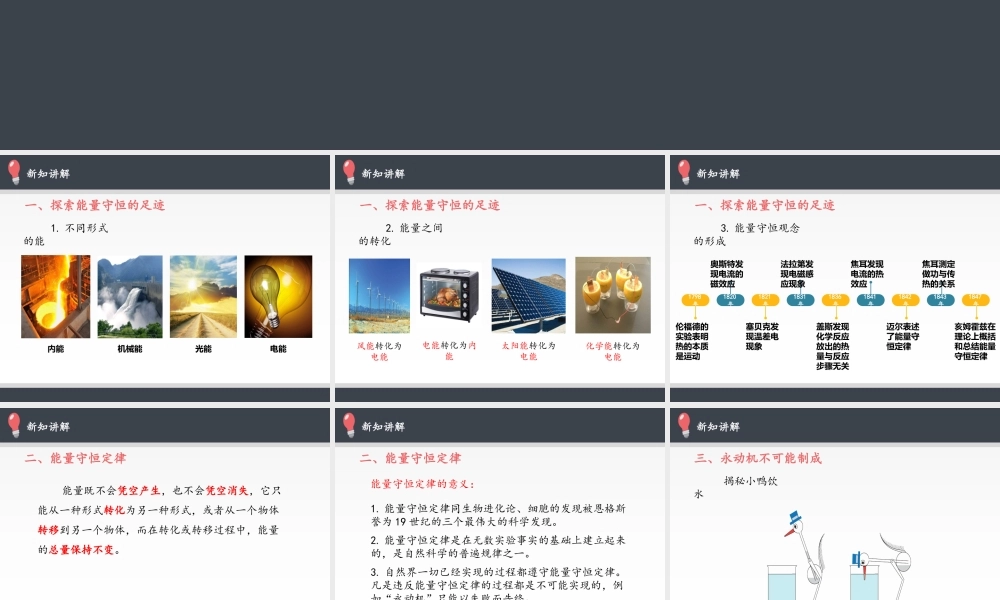
Task: Click the sunlit road image labeled 光能
Action: [x=204, y=295]
